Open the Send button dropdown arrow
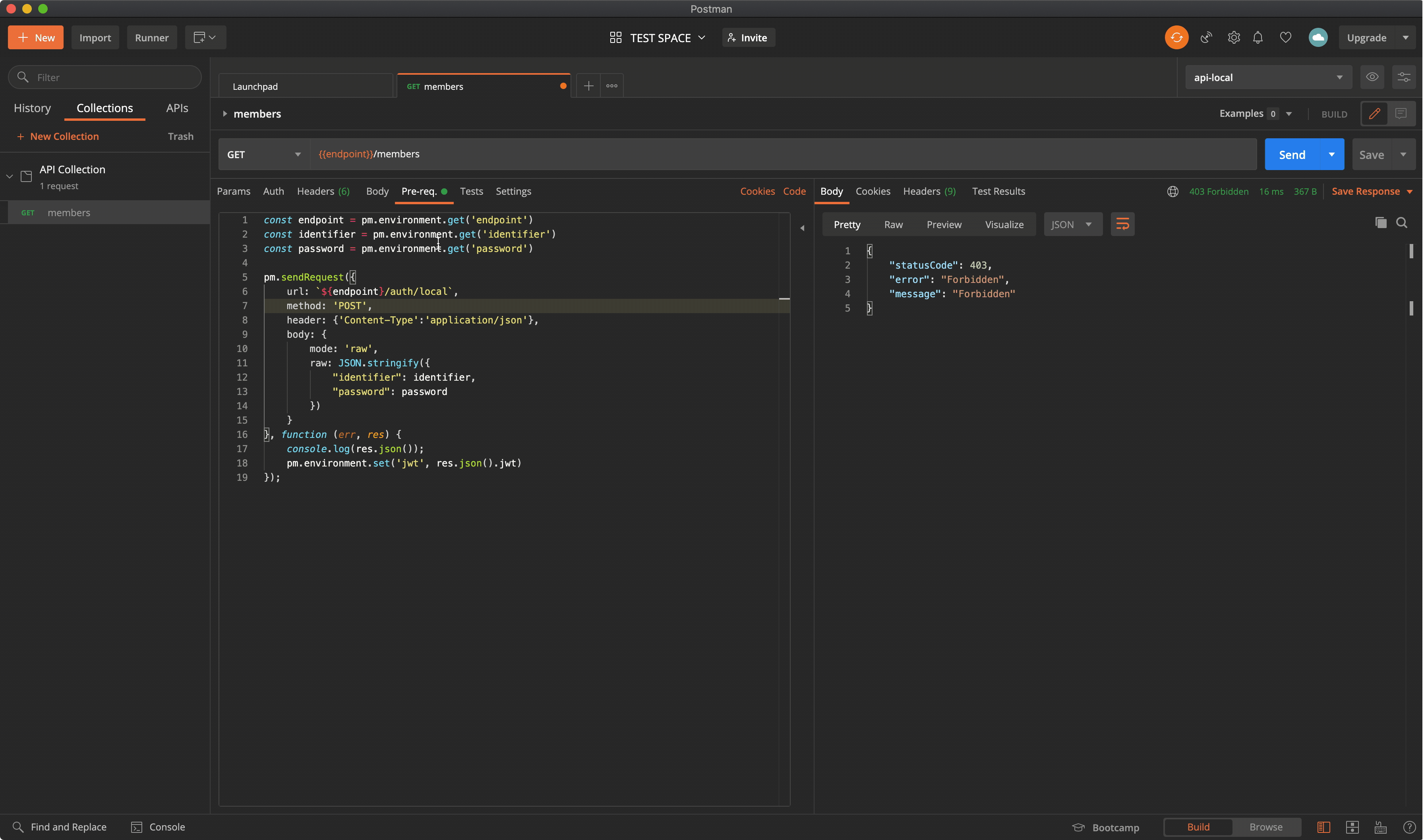Viewport: 1424px width, 840px height. click(1331, 154)
